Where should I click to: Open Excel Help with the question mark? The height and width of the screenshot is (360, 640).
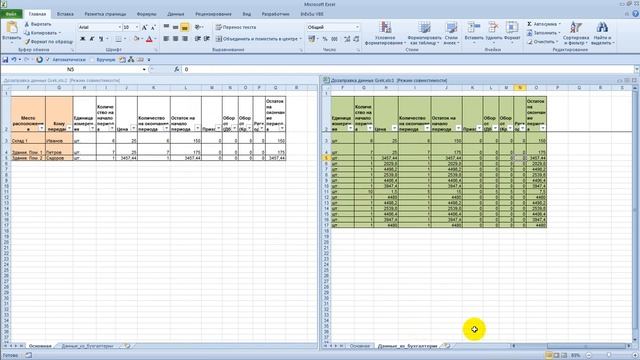click(x=636, y=14)
